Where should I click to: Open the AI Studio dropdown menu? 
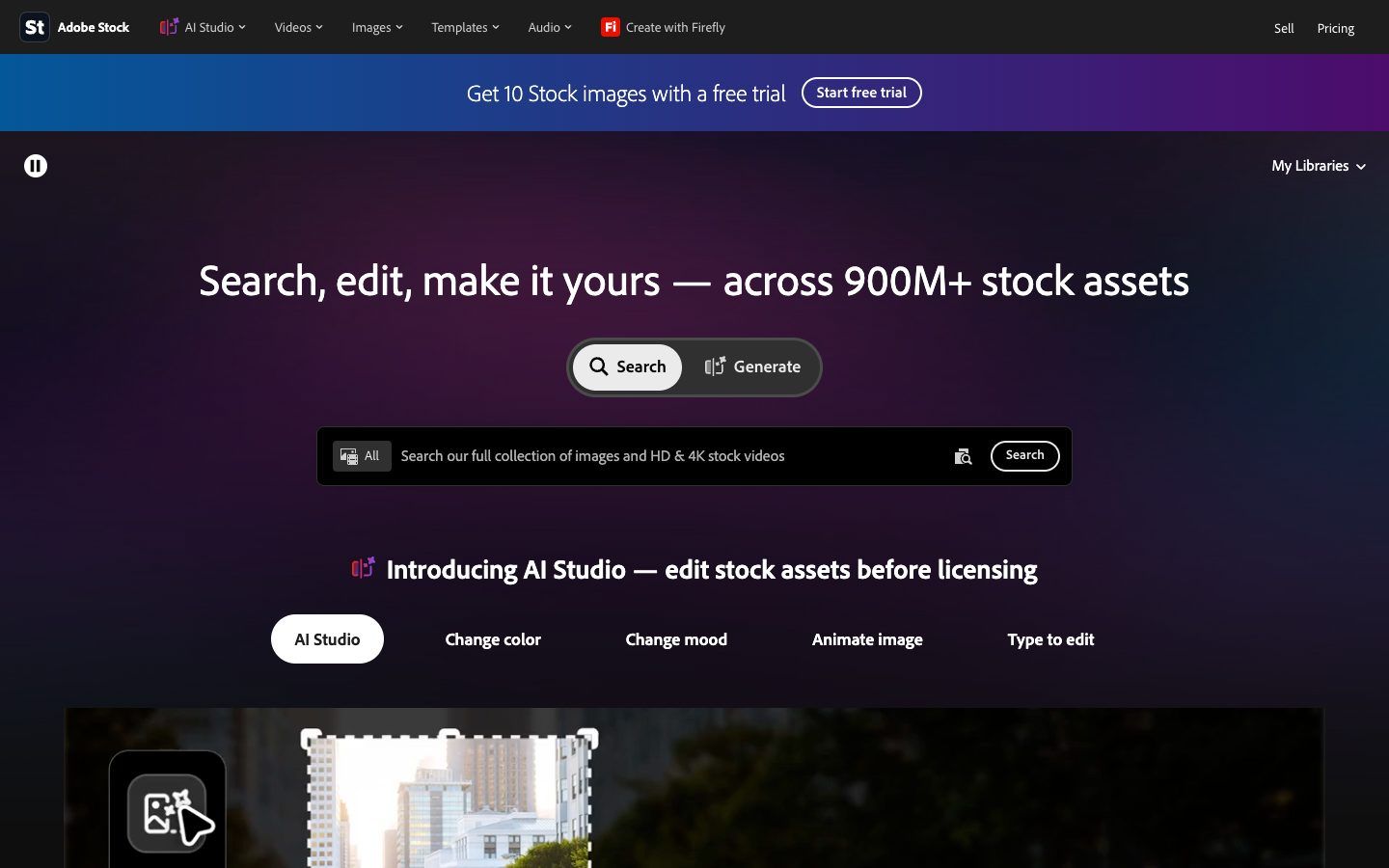(x=203, y=27)
